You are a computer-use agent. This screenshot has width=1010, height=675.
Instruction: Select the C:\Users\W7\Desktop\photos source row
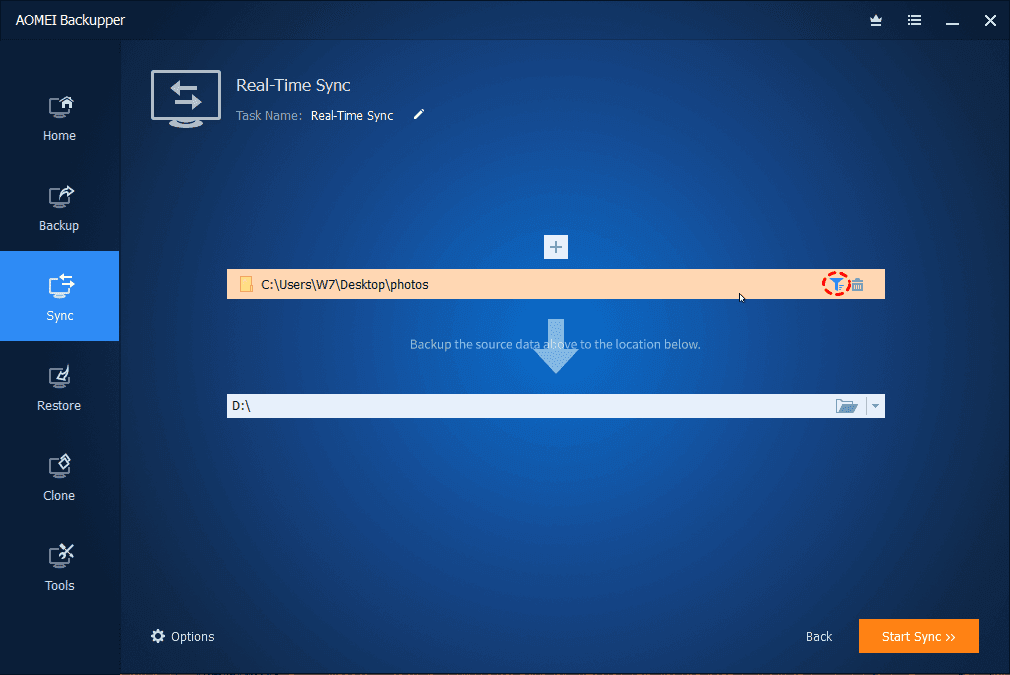coord(556,284)
